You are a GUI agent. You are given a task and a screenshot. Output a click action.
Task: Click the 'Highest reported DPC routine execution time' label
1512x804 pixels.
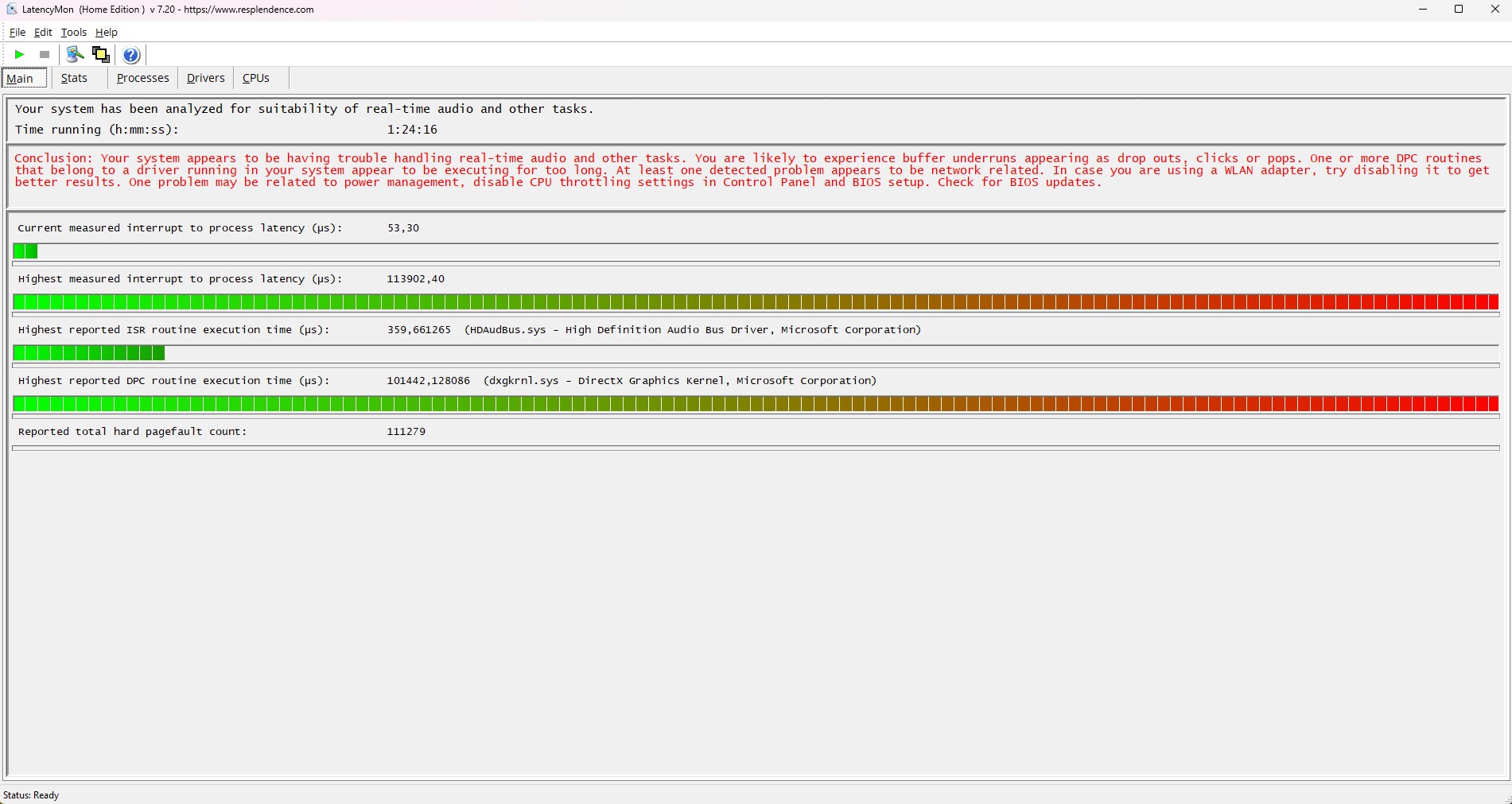coord(173,381)
